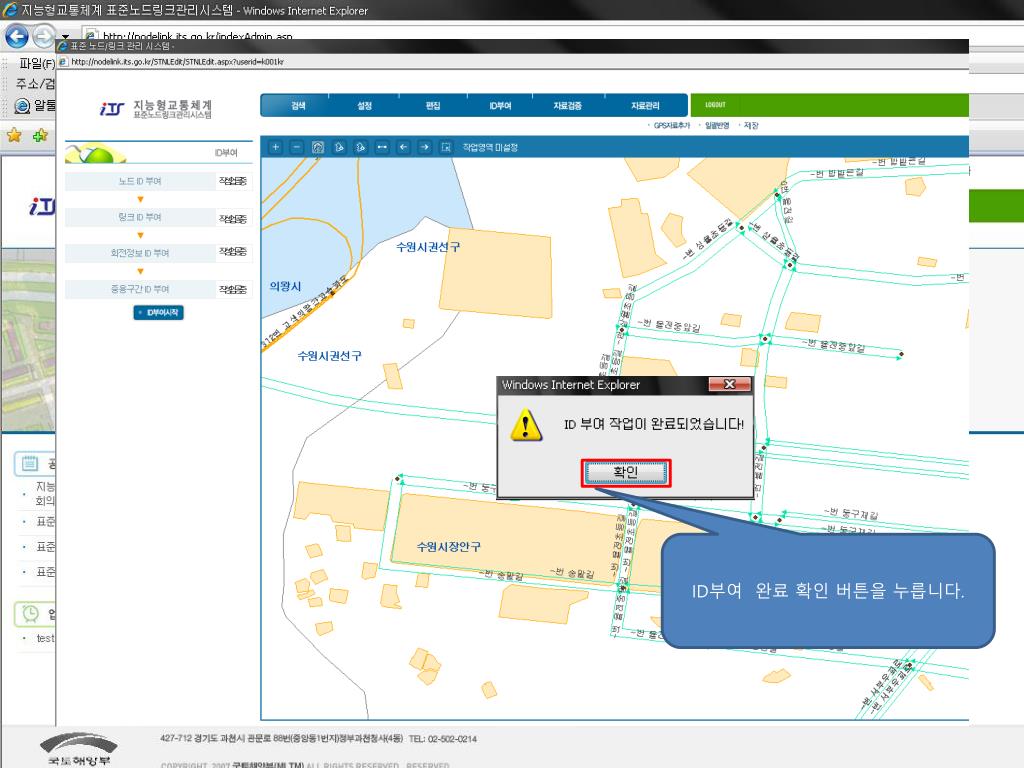The height and width of the screenshot is (768, 1024).
Task: Click the main IE window address bar
Action: [196, 36]
